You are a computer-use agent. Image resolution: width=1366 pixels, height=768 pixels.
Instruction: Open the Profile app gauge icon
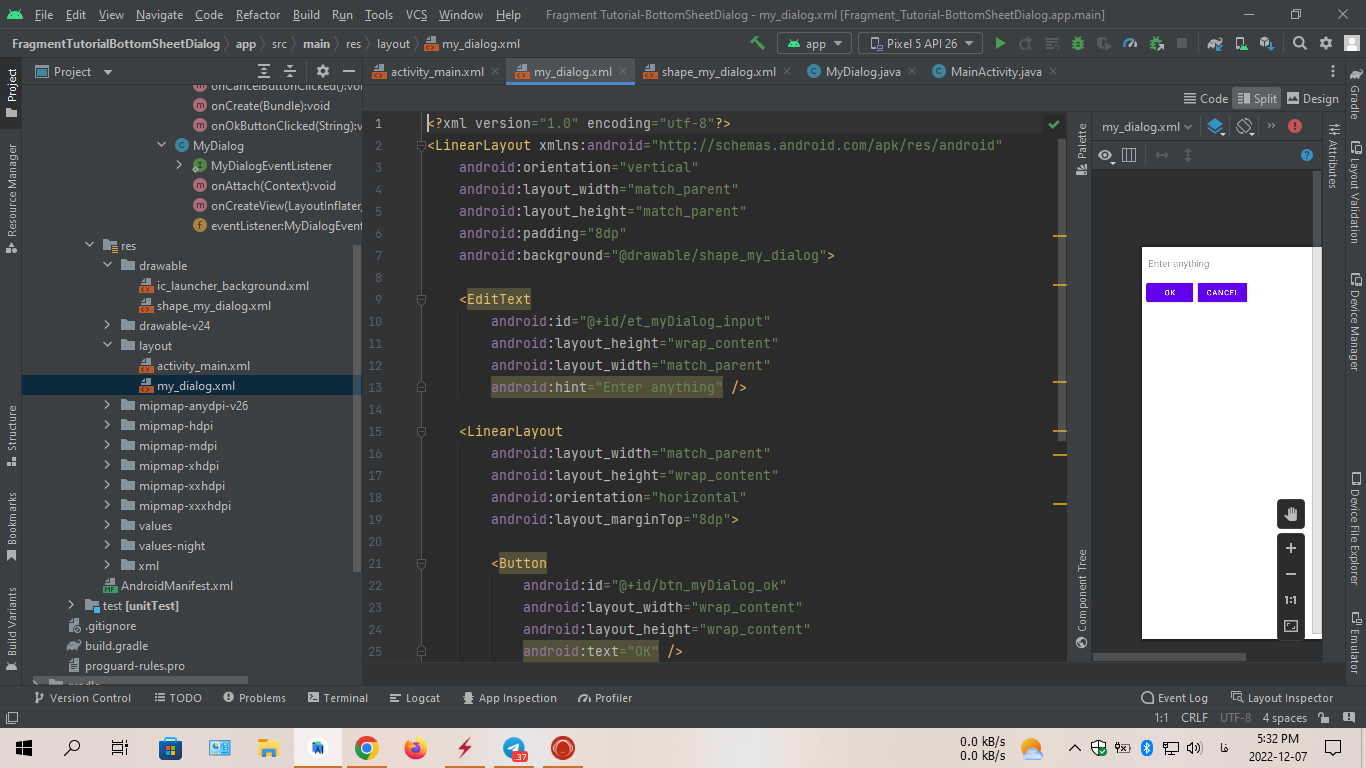tap(1130, 43)
